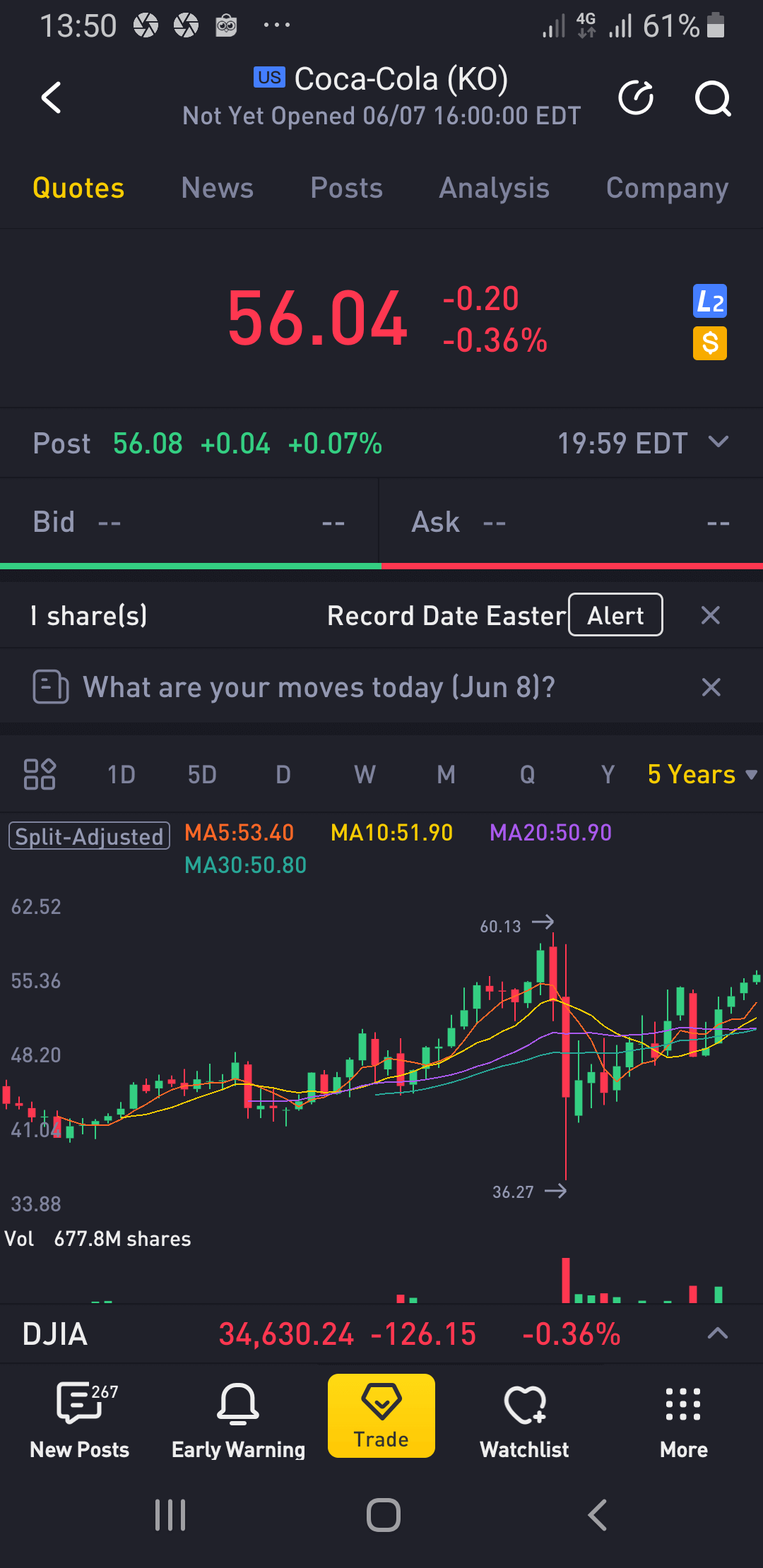Go back using the top-left arrow
The width and height of the screenshot is (763, 1568).
tap(52, 97)
